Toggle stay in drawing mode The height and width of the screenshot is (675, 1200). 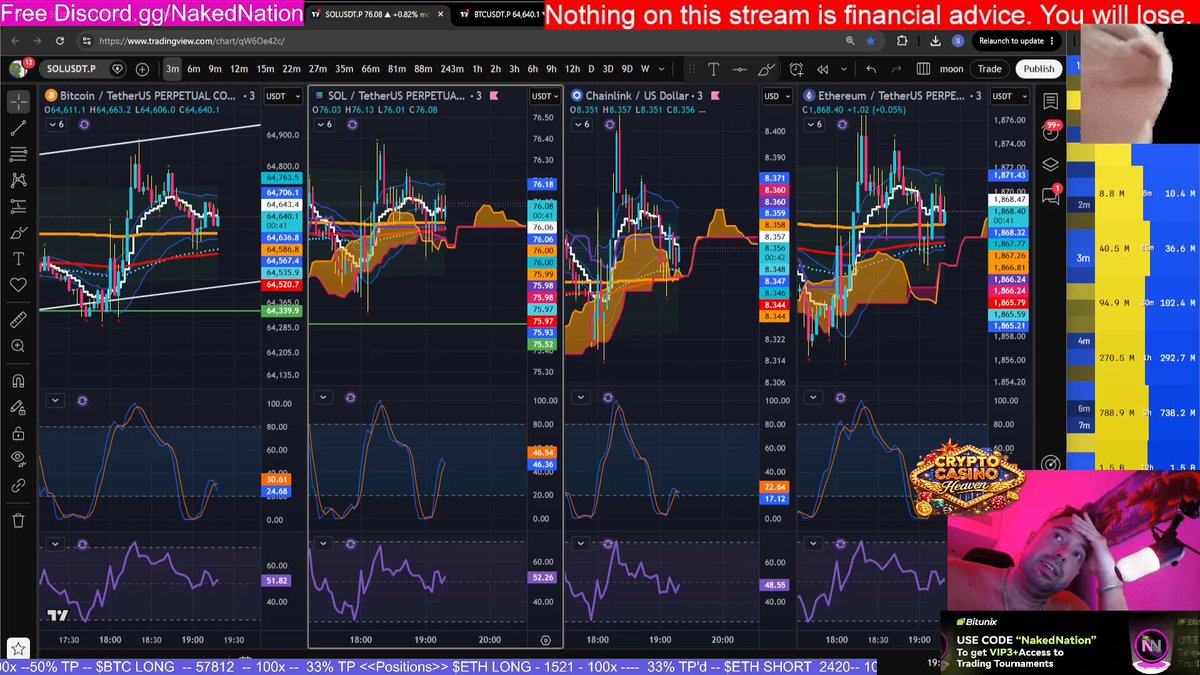(18, 407)
